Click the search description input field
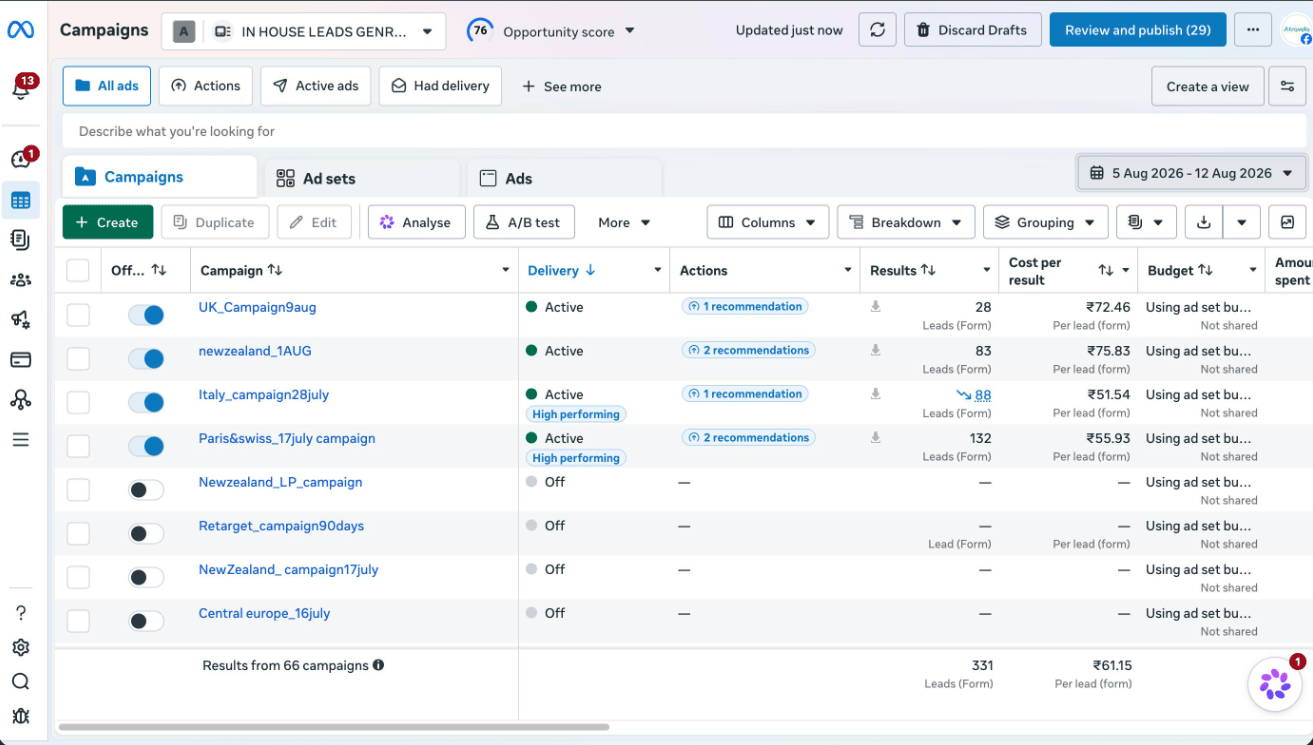 coord(684,131)
